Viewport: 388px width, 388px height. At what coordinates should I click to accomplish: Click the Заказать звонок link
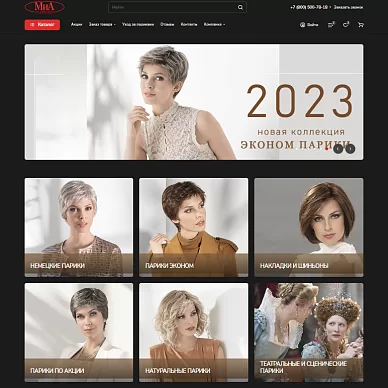click(x=348, y=7)
